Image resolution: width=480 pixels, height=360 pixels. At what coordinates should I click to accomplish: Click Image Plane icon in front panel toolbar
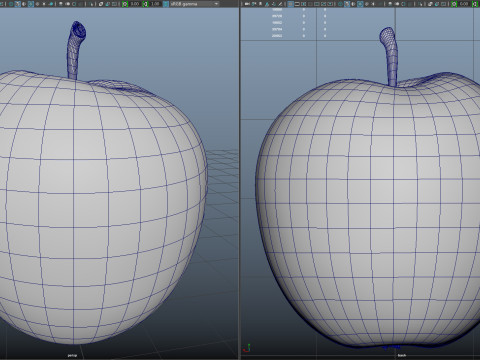[274, 4]
